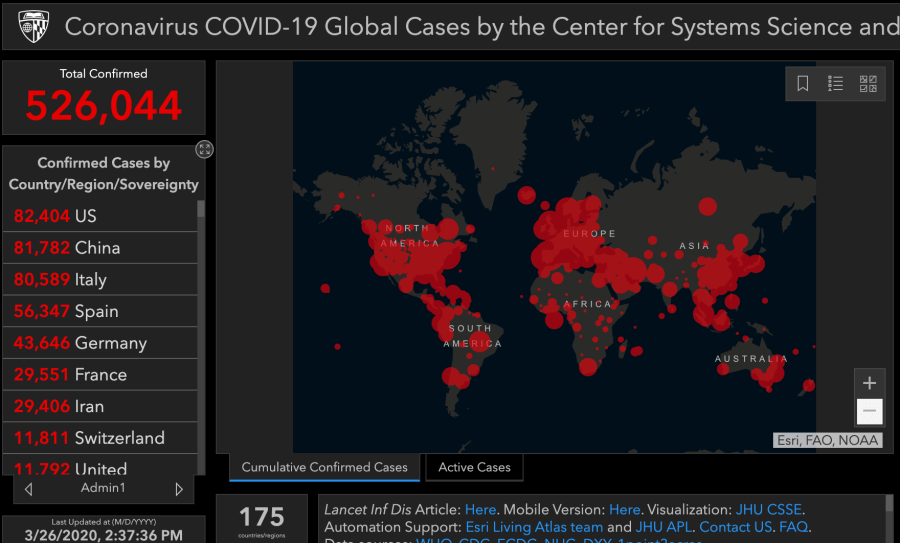Expand the country list panel to fullscreen

pyautogui.click(x=204, y=149)
